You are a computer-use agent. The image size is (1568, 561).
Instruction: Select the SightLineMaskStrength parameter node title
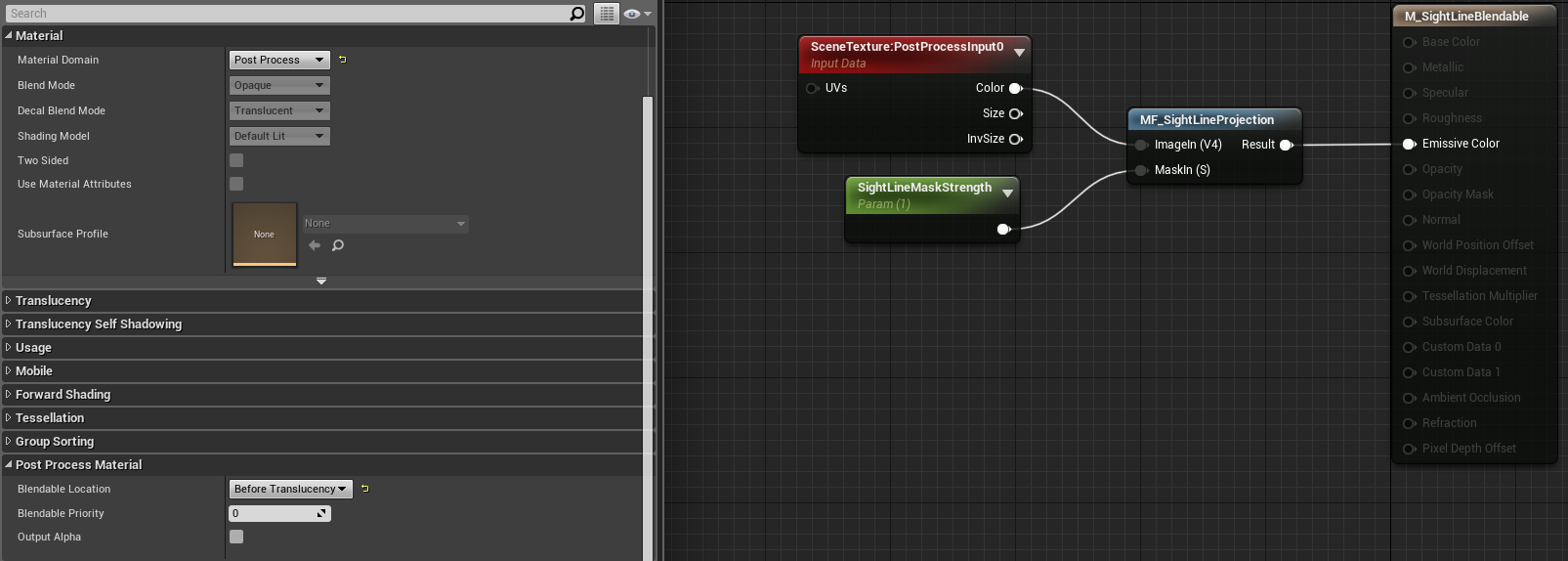[924, 187]
